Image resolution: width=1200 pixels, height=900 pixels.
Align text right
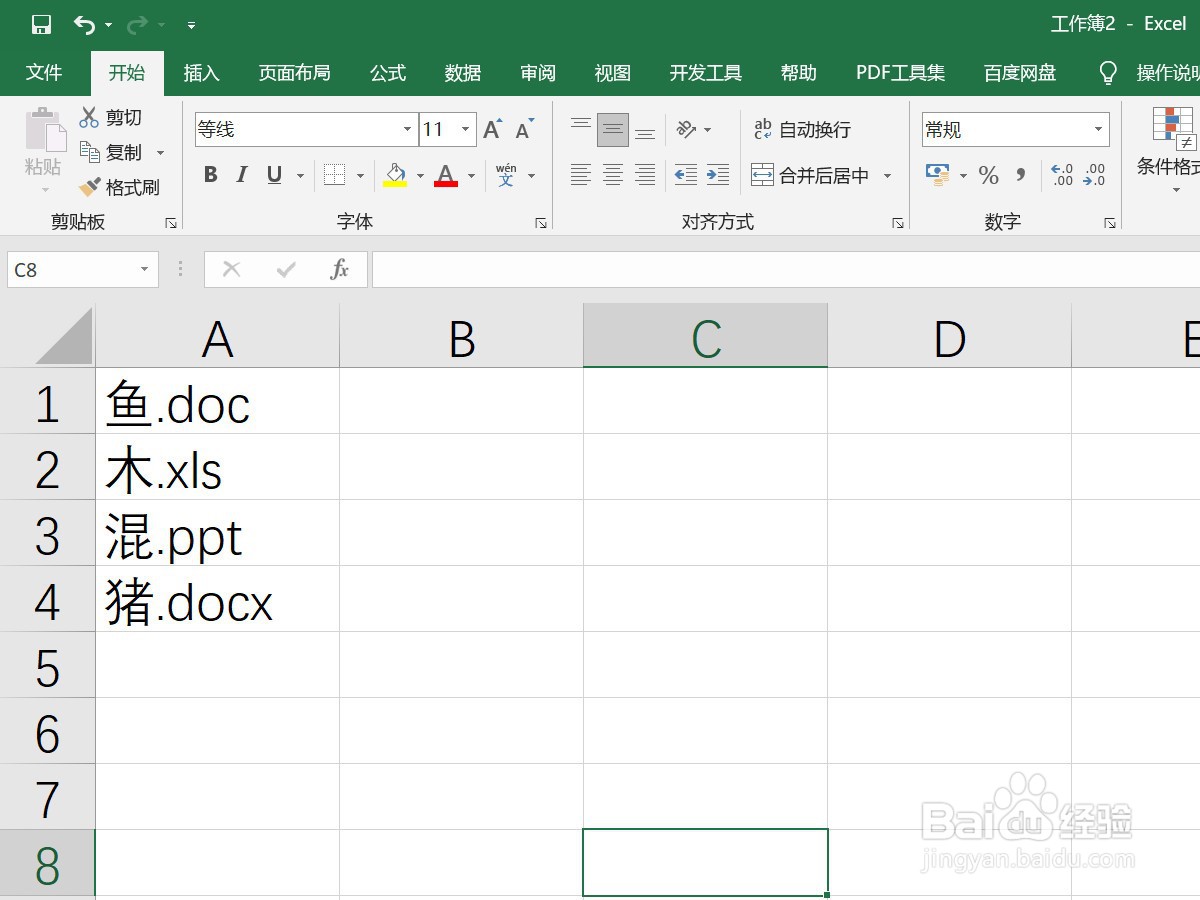click(x=645, y=176)
